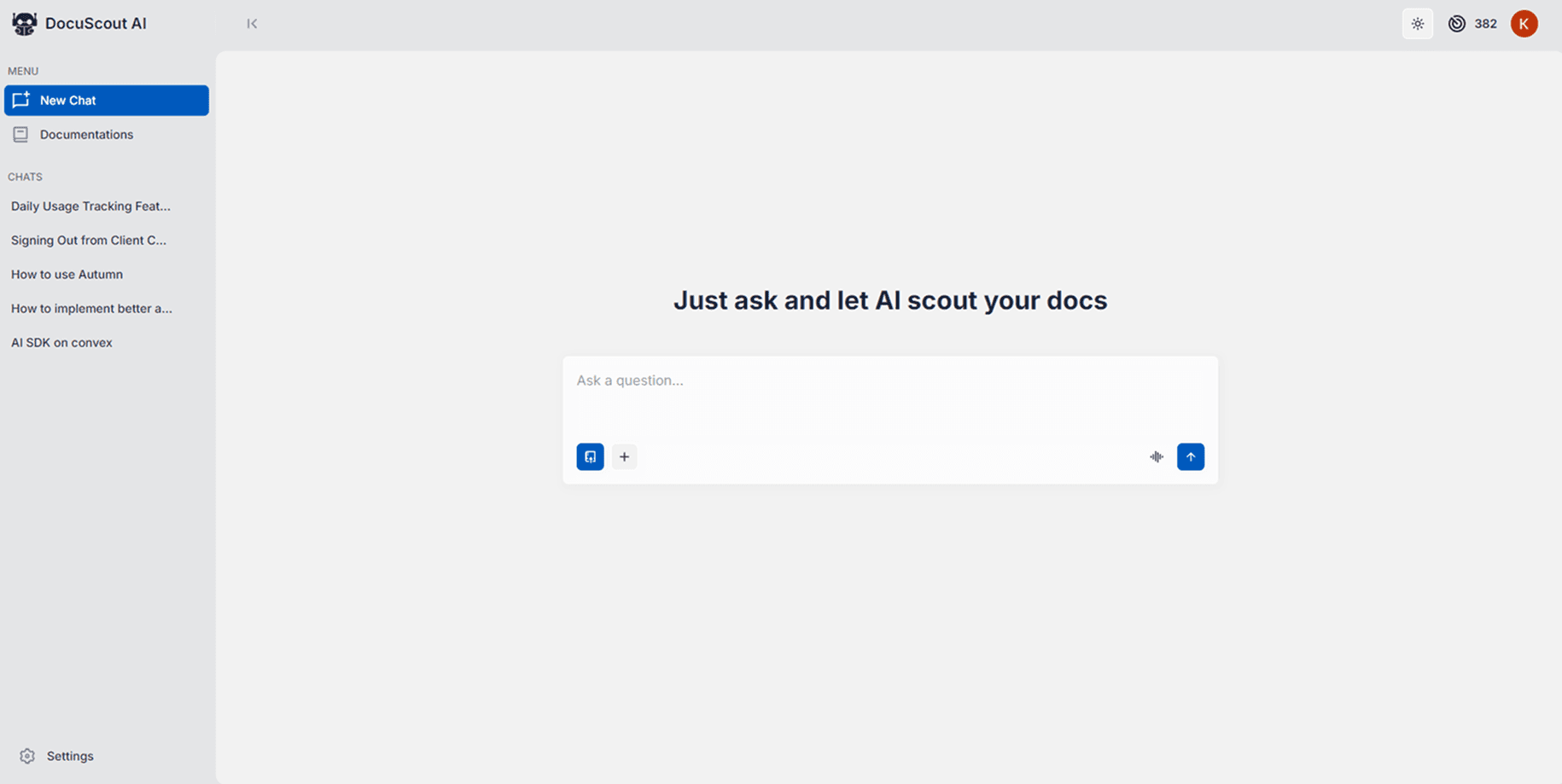This screenshot has height=784, width=1562.
Task: Click the plus icon to attach content
Action: click(624, 456)
